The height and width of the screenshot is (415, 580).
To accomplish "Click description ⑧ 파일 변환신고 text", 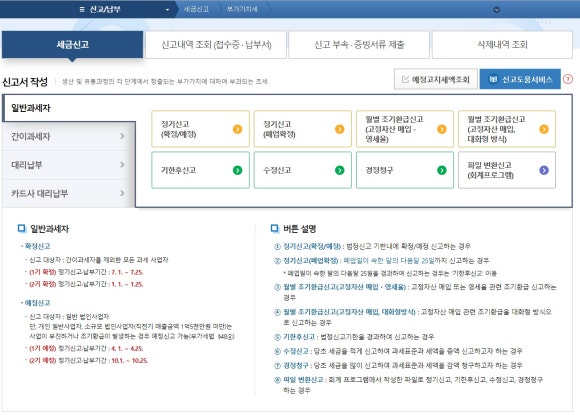I will pyautogui.click(x=408, y=385).
